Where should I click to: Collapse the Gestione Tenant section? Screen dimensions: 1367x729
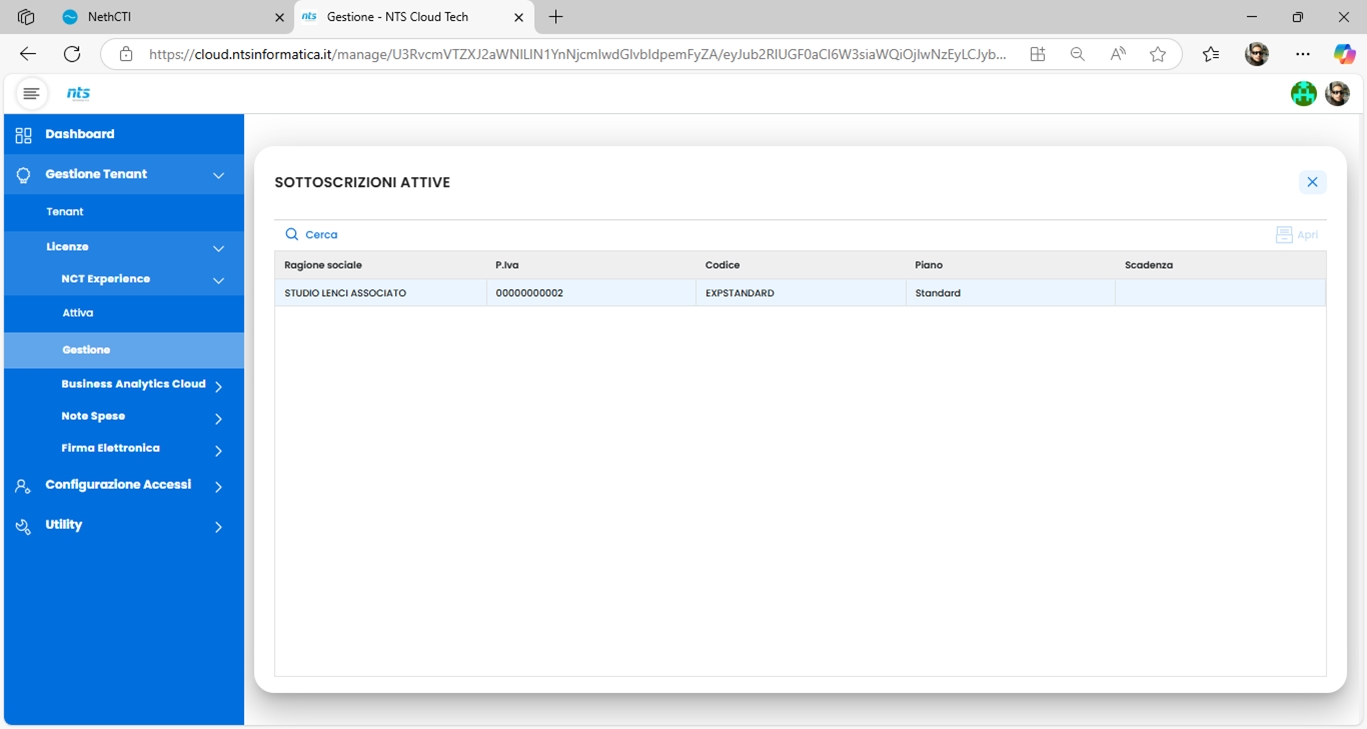coord(219,176)
